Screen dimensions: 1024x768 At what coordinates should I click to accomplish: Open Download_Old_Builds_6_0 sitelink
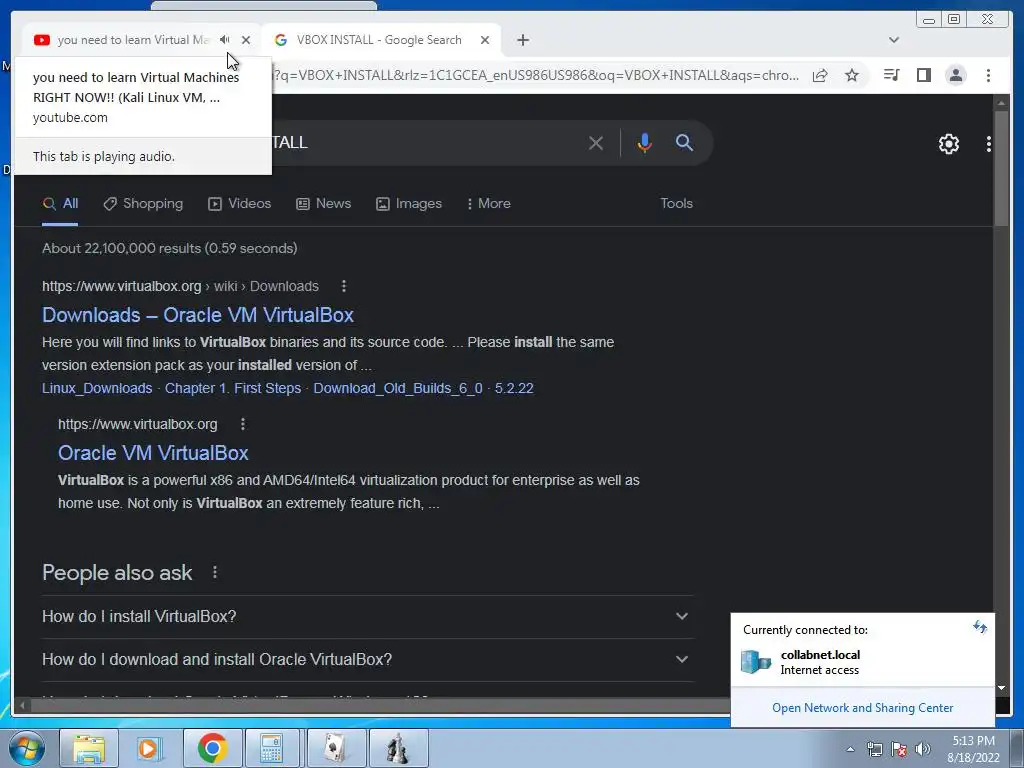(398, 388)
